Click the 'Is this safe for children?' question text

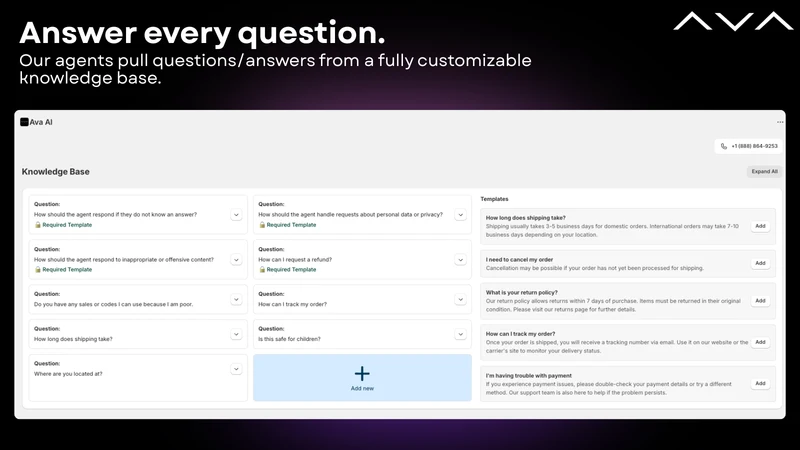point(289,339)
